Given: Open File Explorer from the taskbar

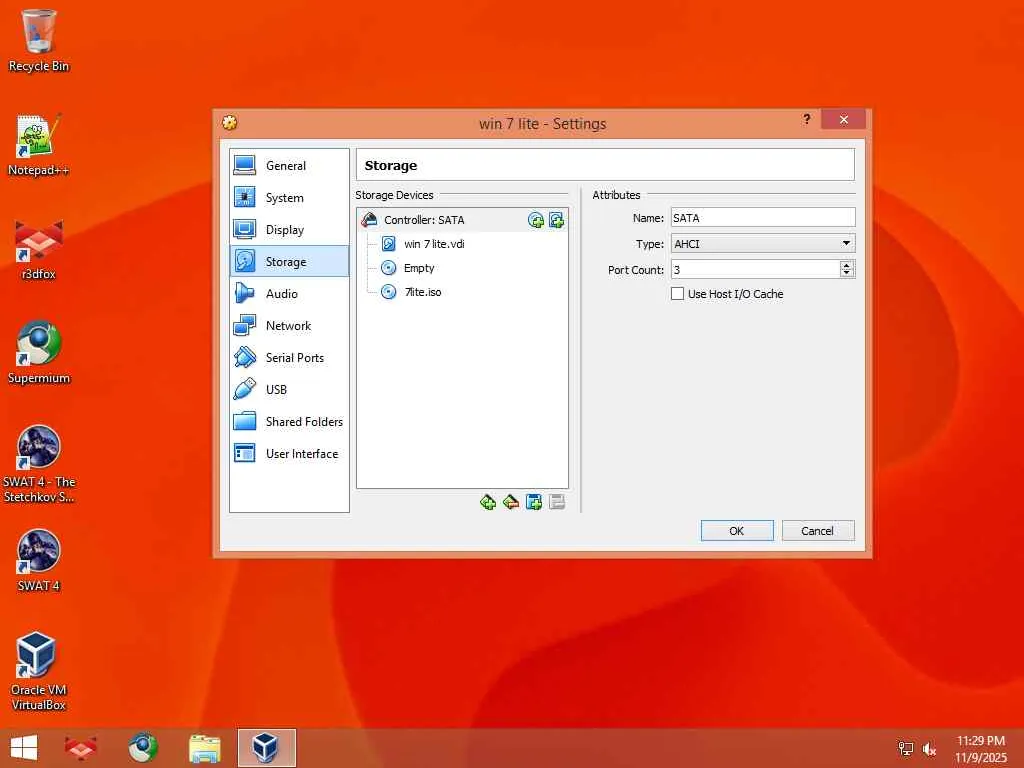Looking at the screenshot, I should tap(204, 748).
